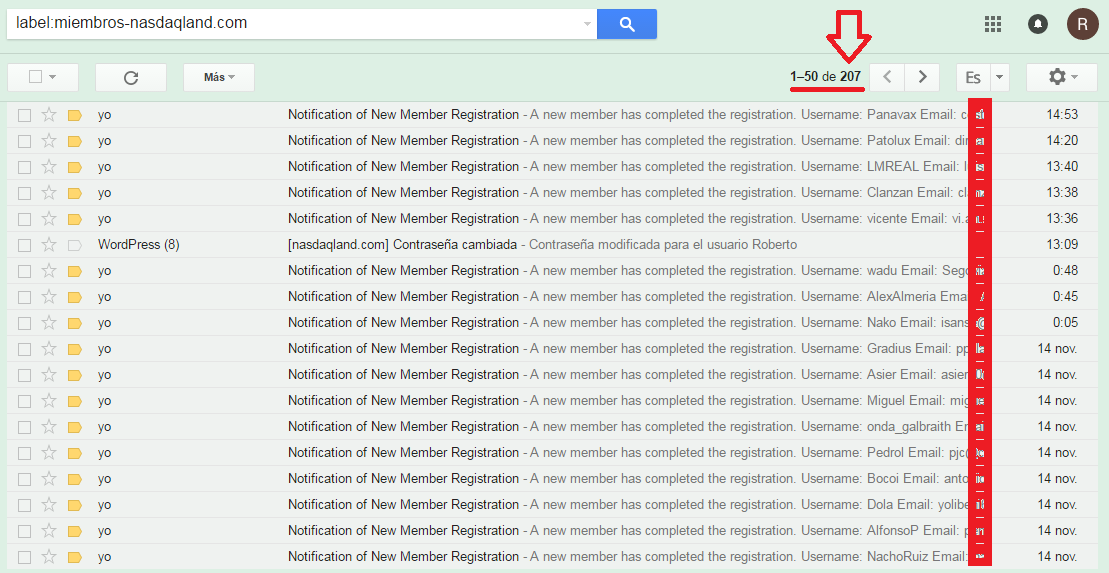Star the NachoRuiz registration email
Viewport: 1109px width, 573px height.
coord(49,557)
